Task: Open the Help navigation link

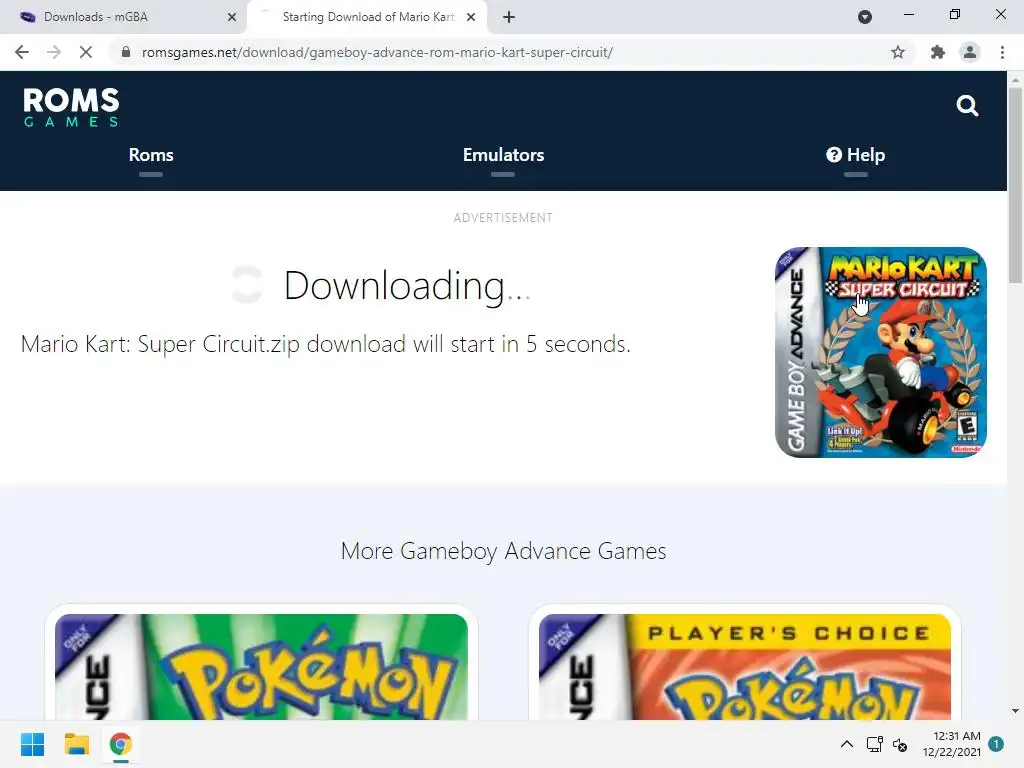Action: pos(856,155)
